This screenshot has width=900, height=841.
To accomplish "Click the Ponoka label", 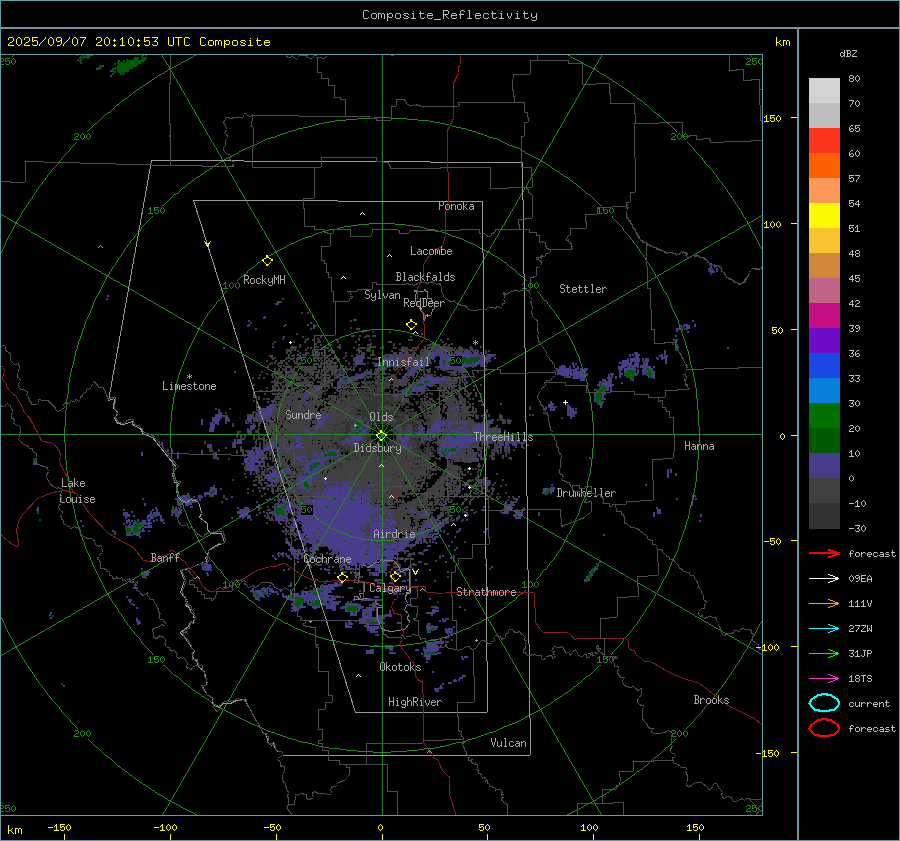I will click(456, 206).
